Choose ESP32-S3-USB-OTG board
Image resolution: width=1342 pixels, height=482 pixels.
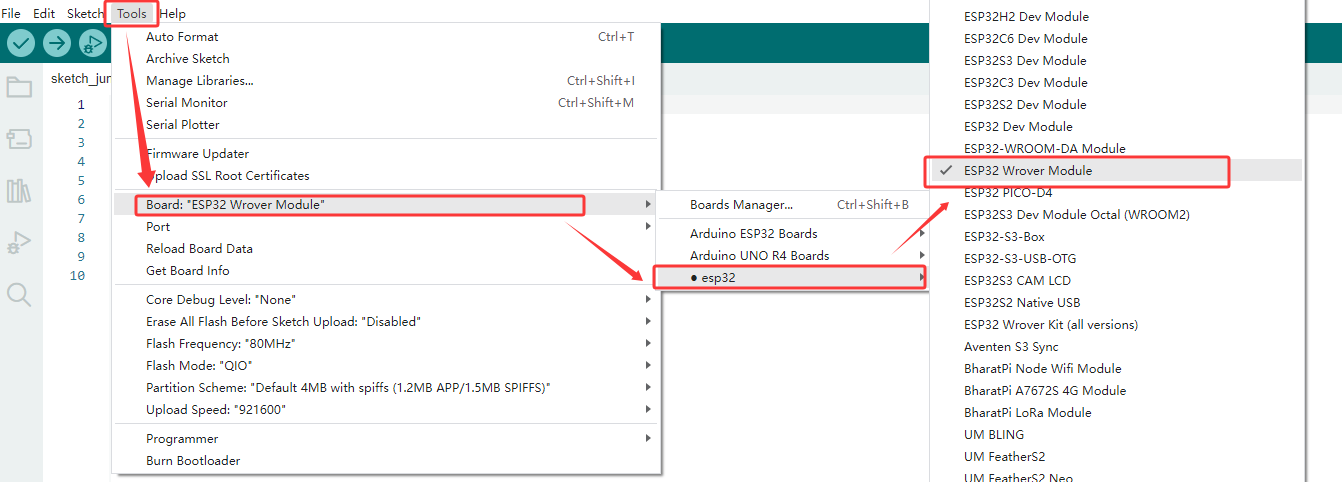1117,259
